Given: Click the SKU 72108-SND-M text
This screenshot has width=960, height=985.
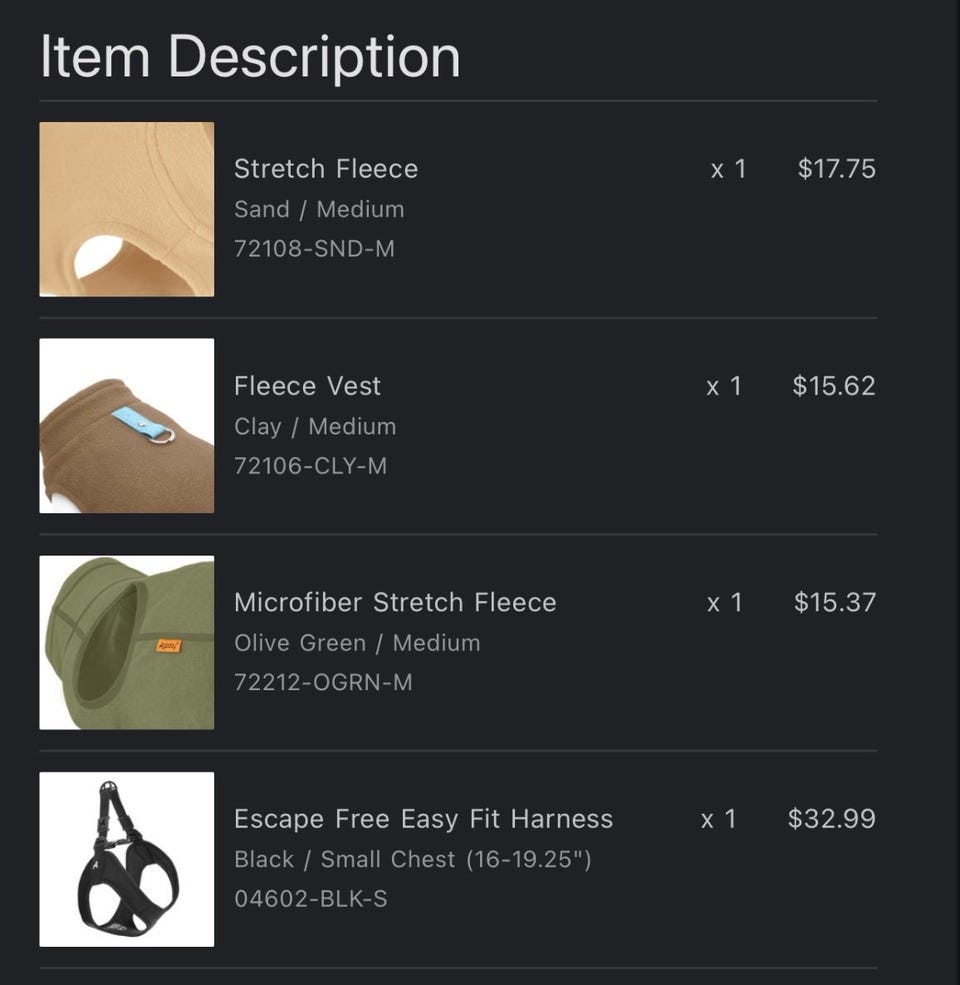Looking at the screenshot, I should click(x=314, y=249).
